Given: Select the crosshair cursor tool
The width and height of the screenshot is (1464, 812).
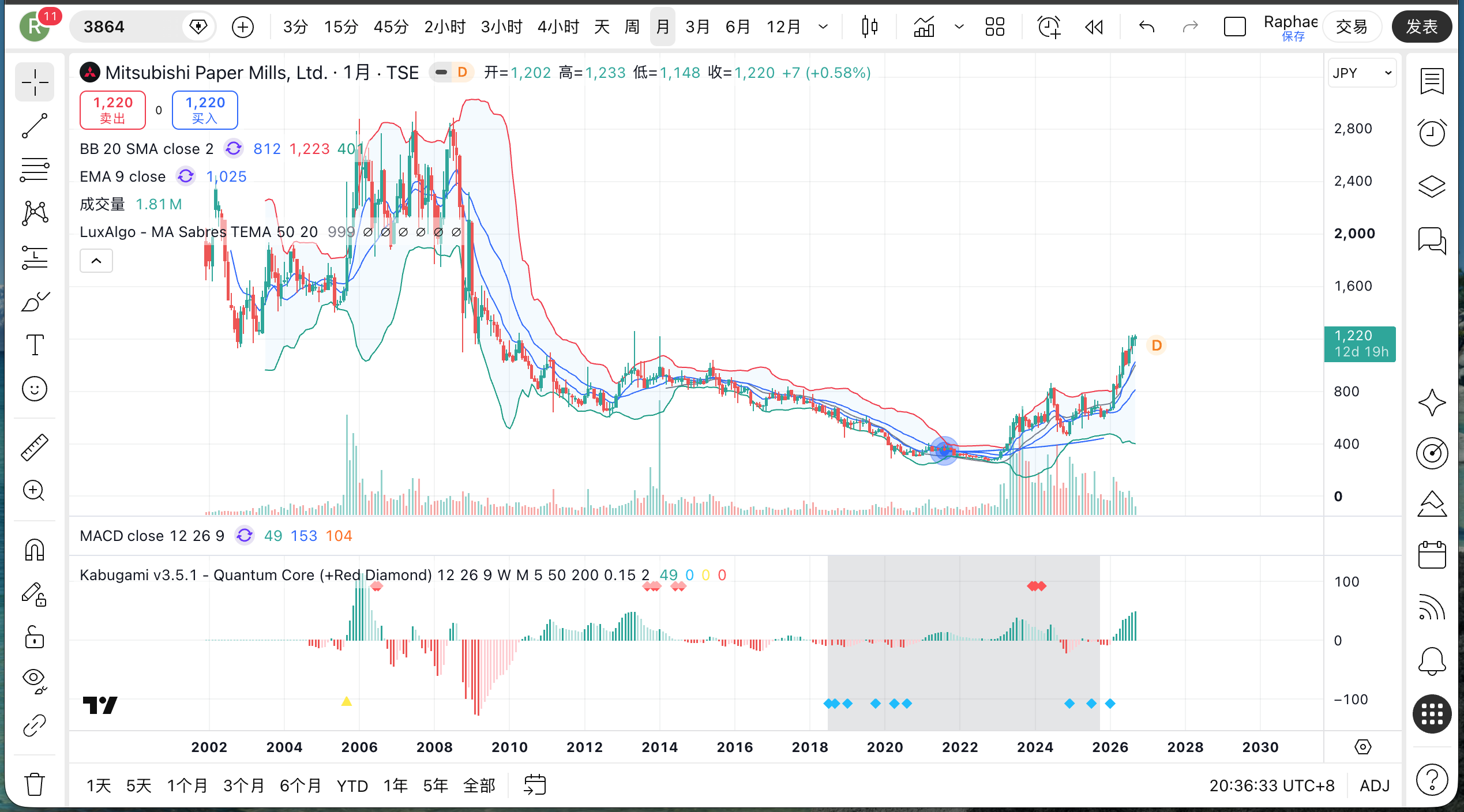Looking at the screenshot, I should point(35,82).
